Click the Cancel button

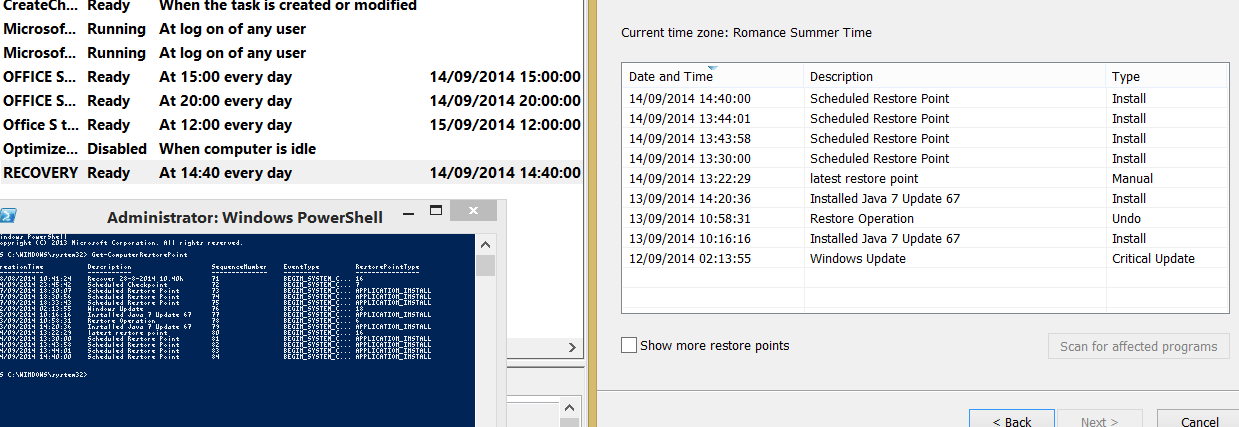coord(1199,420)
